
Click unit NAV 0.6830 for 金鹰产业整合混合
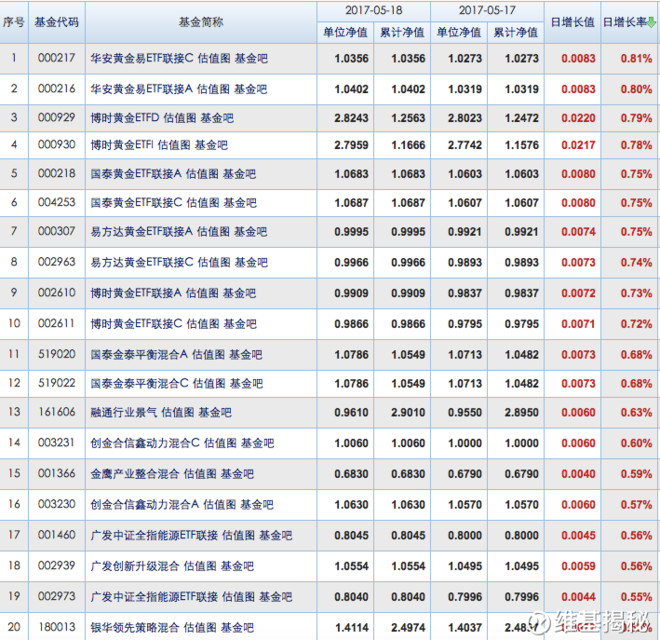(351, 473)
